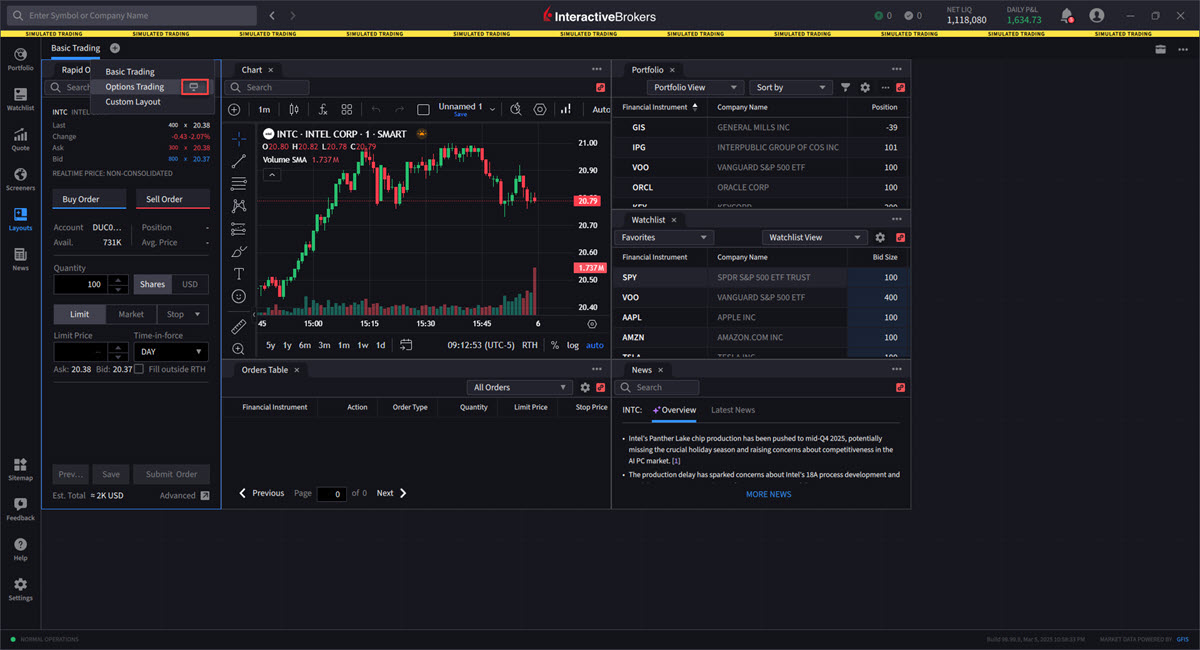Select Basic Trading in layout menu

tap(130, 72)
